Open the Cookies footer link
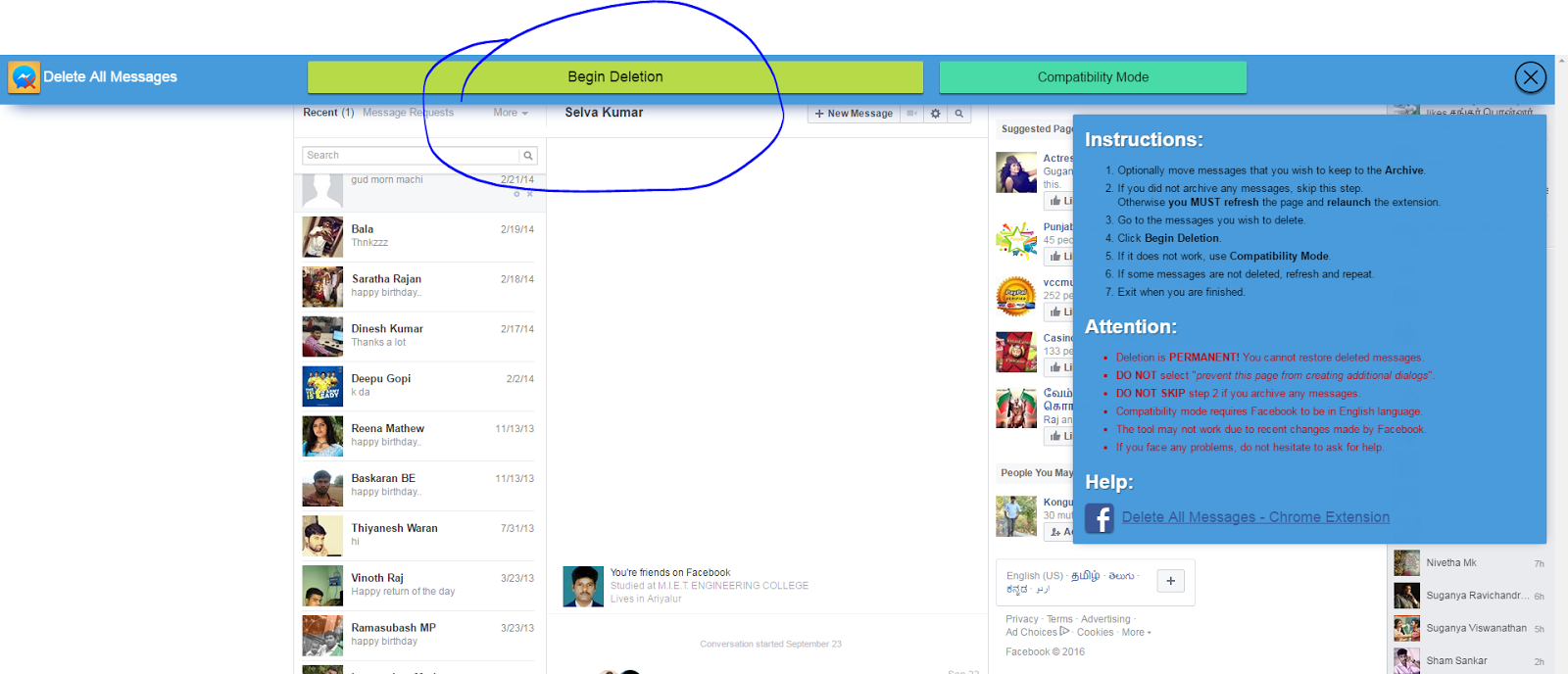 click(1095, 632)
